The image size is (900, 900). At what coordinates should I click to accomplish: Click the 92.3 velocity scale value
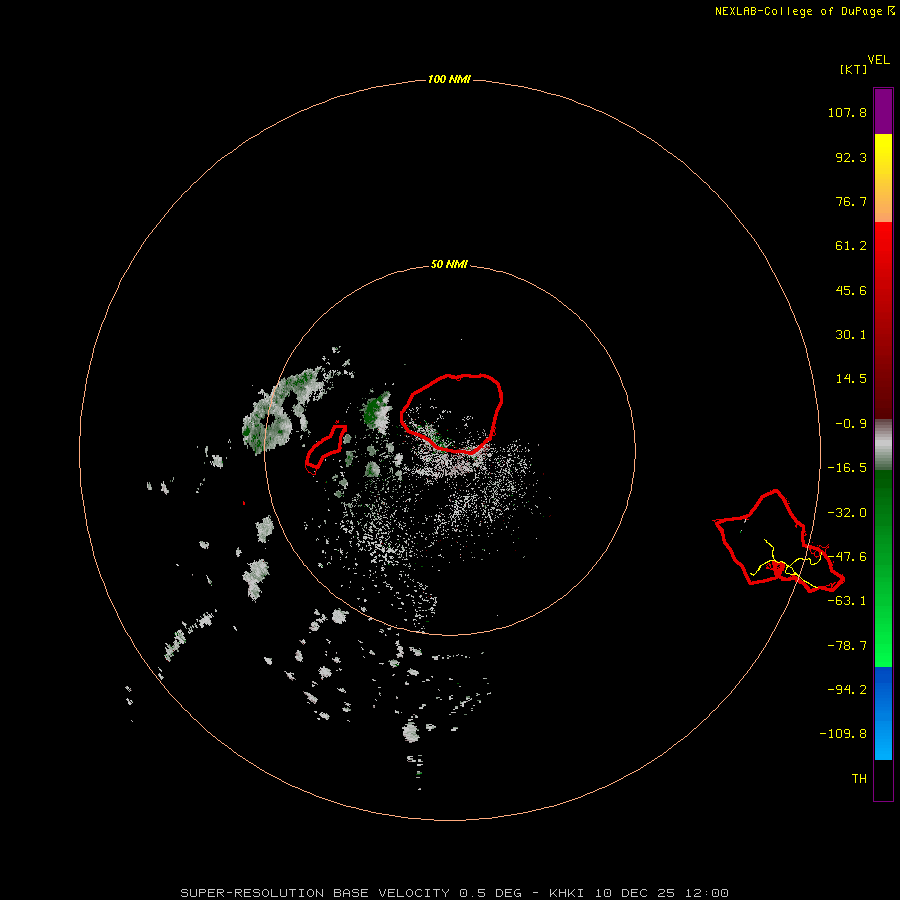pyautogui.click(x=851, y=157)
